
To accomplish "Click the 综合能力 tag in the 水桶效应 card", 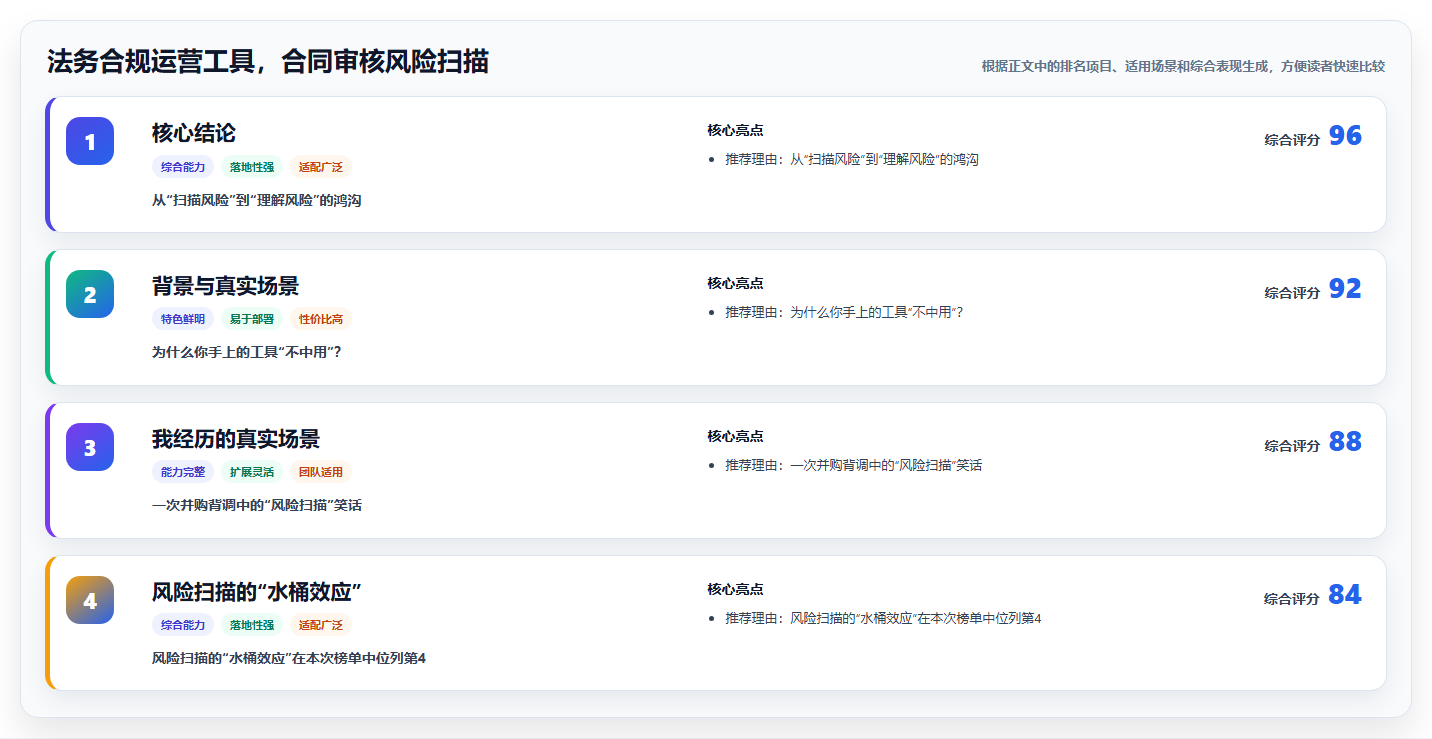I will point(183,625).
